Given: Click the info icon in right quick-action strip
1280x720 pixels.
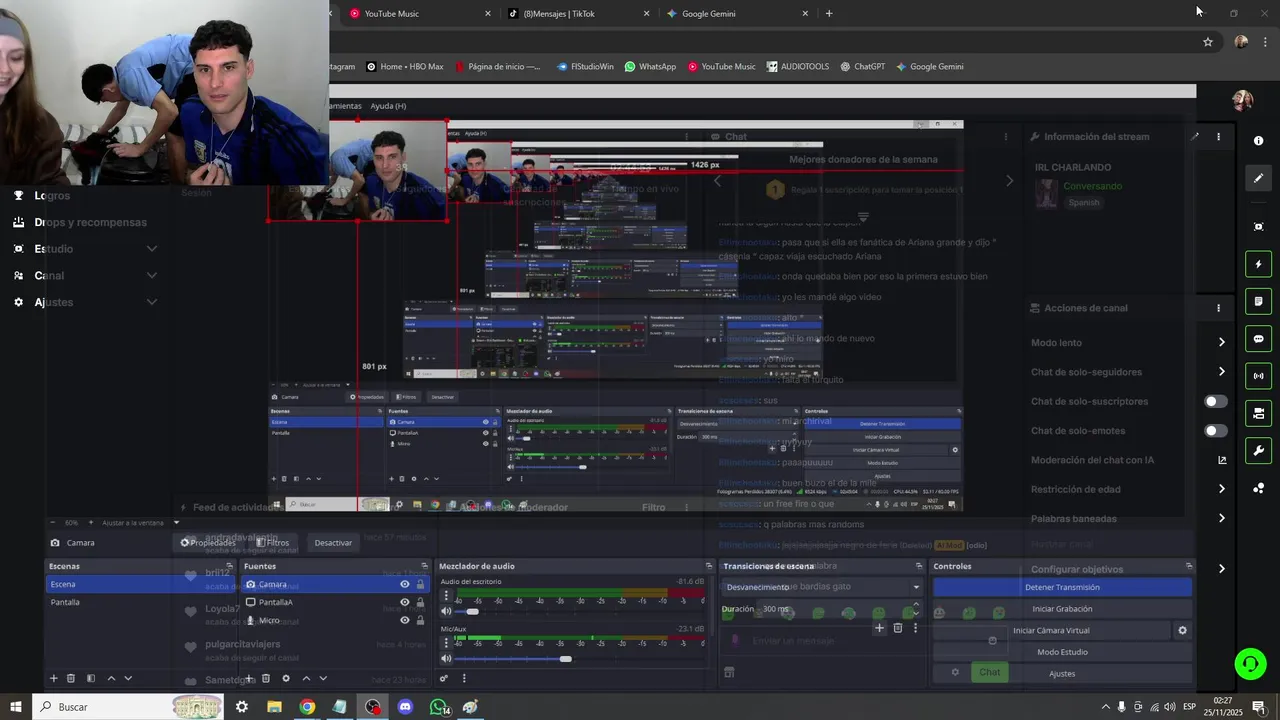Looking at the screenshot, I should [x=1259, y=141].
